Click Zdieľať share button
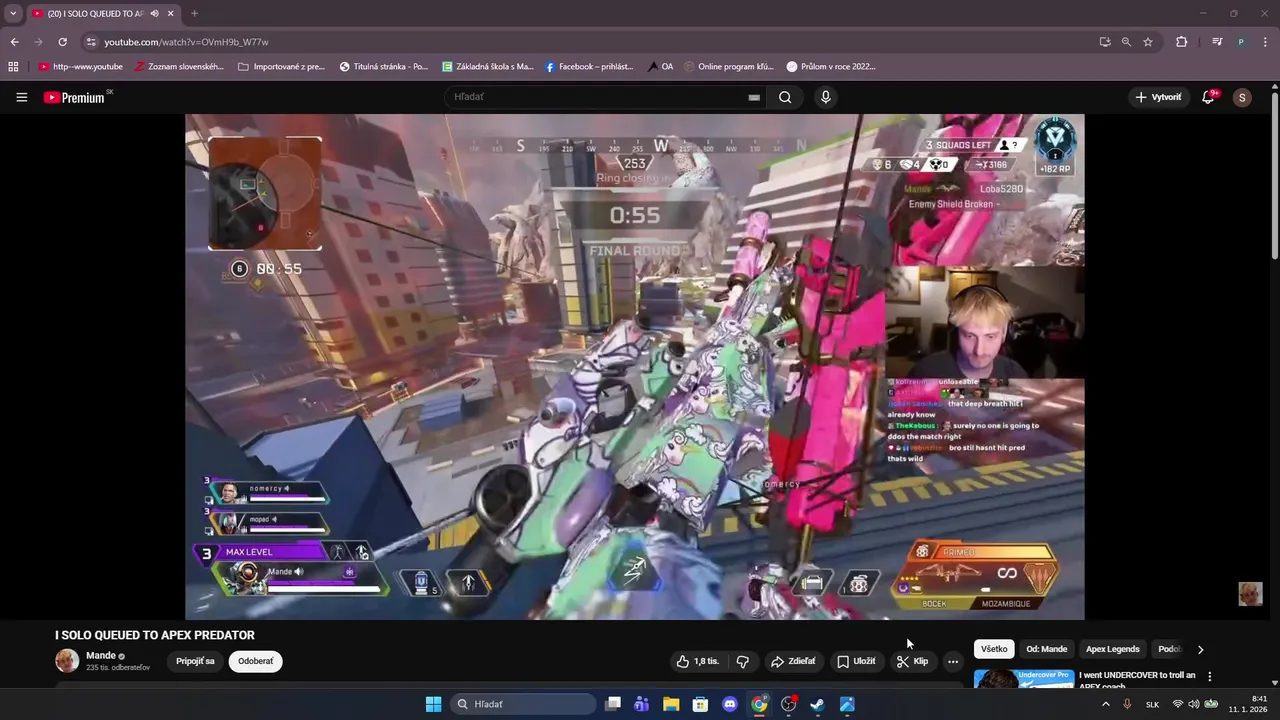Screen dimensions: 1280x720 793,661
